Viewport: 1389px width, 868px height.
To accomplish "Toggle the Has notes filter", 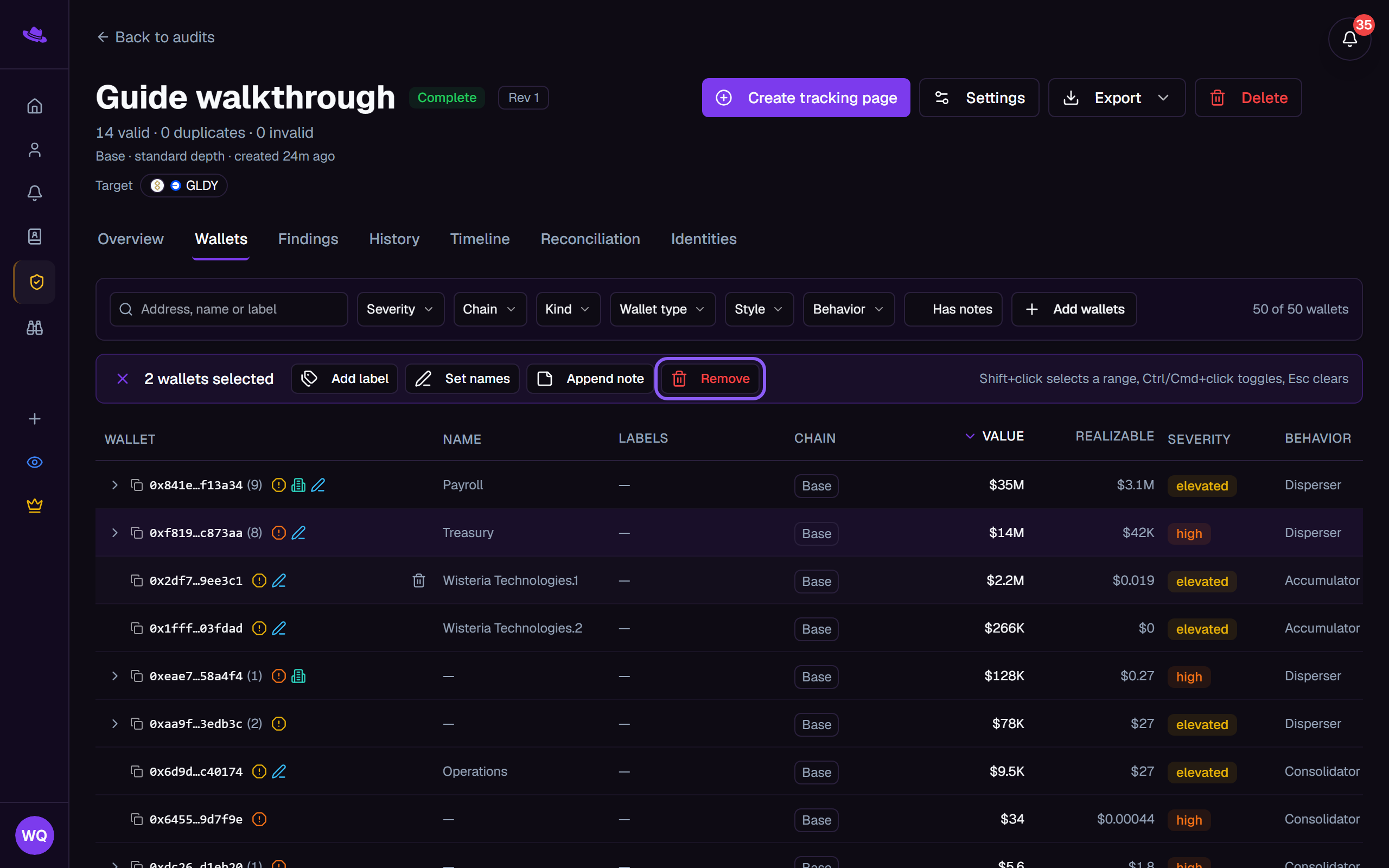I will (x=953, y=309).
